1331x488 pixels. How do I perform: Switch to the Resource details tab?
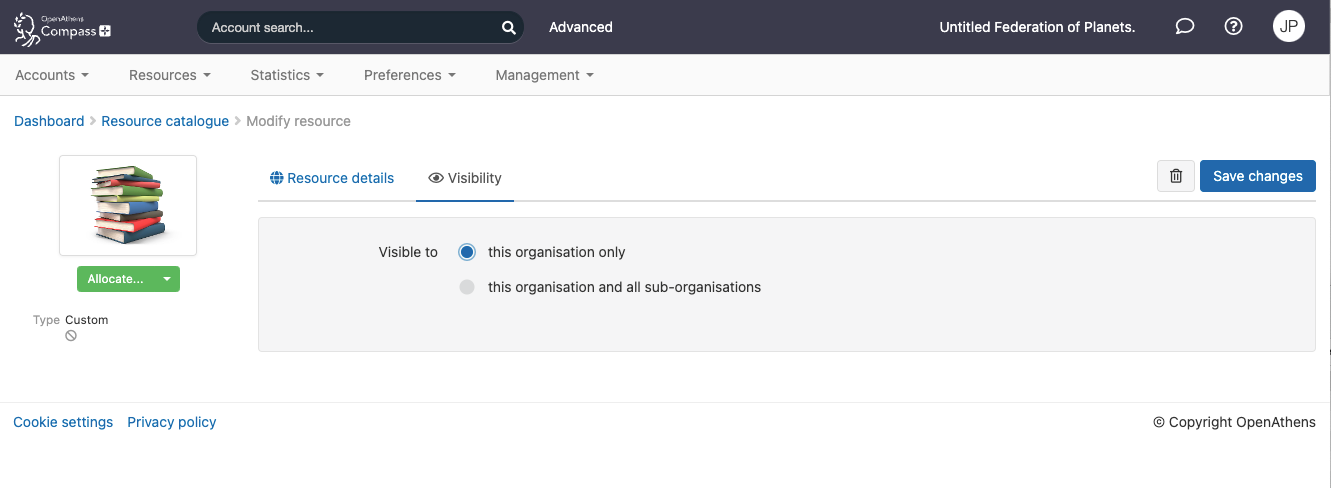tap(332, 178)
